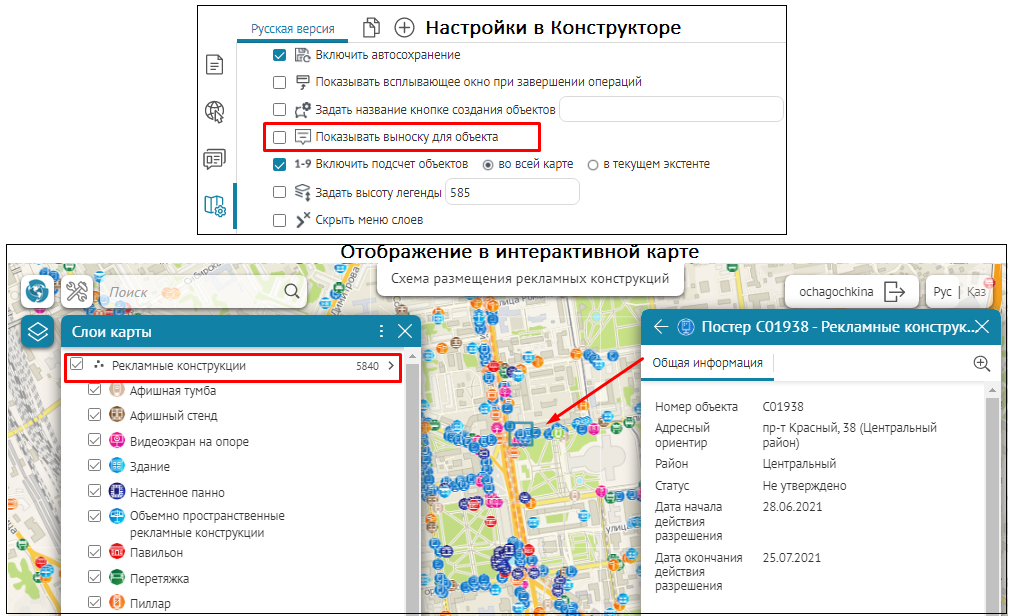This screenshot has height=616, width=1010.
Task: Open the globe settings sidebar icon
Action: [x=214, y=110]
